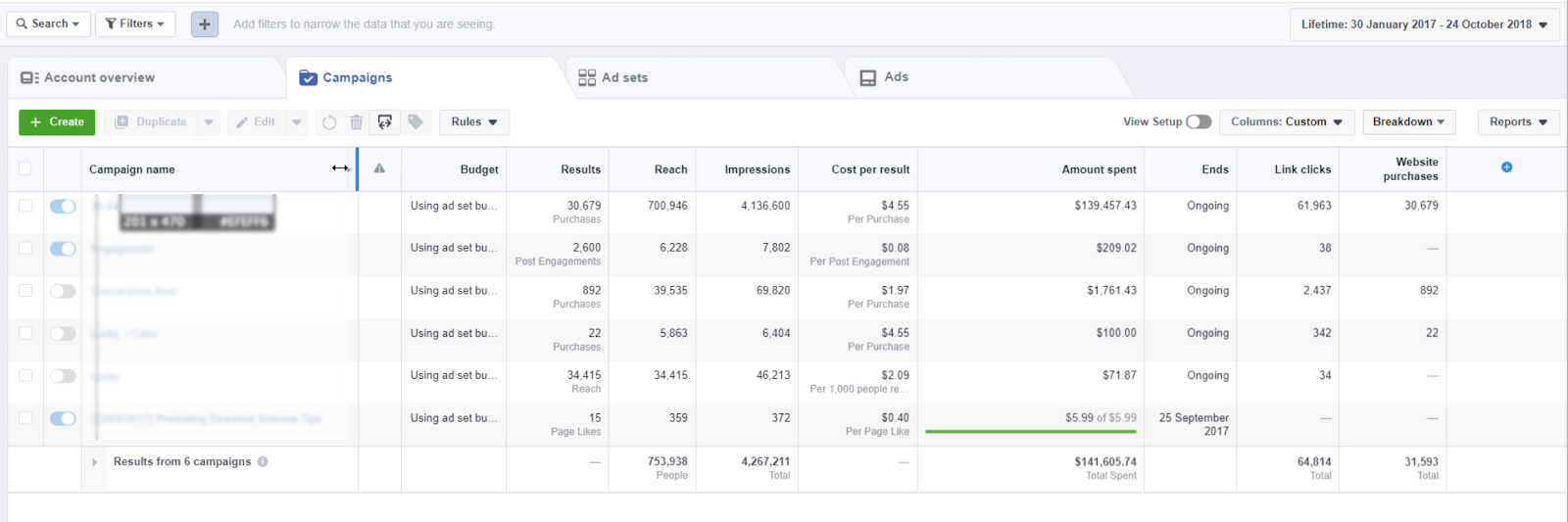
Task: Click the refresh icon in the toolbar
Action: 329,122
